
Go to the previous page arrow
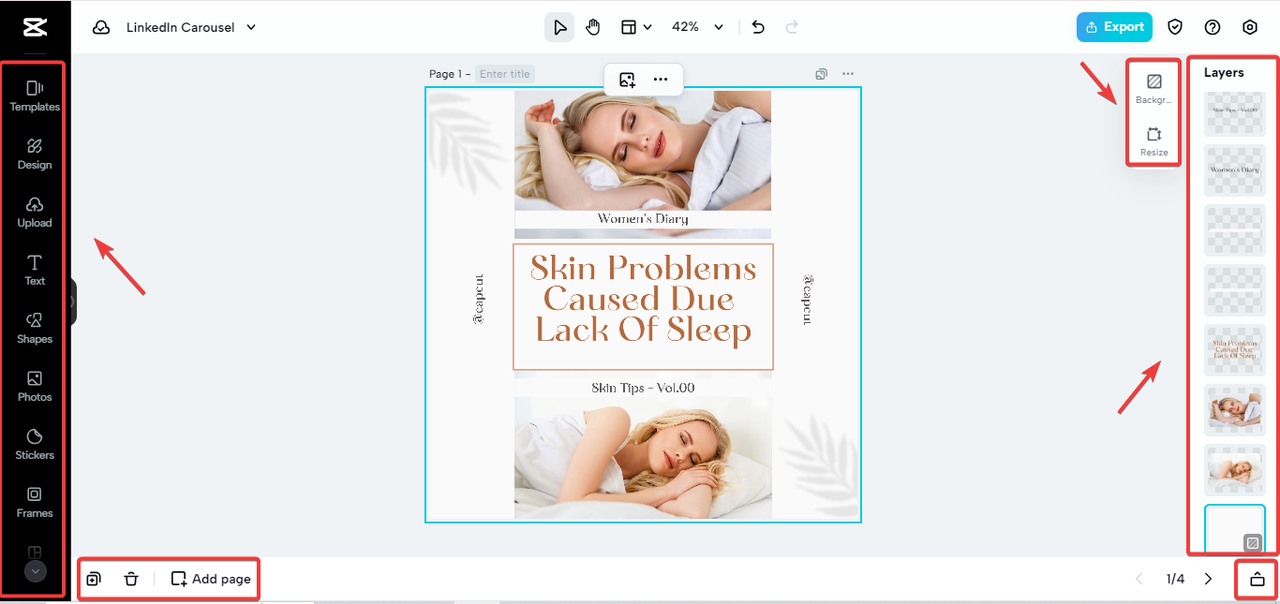[x=1139, y=579]
